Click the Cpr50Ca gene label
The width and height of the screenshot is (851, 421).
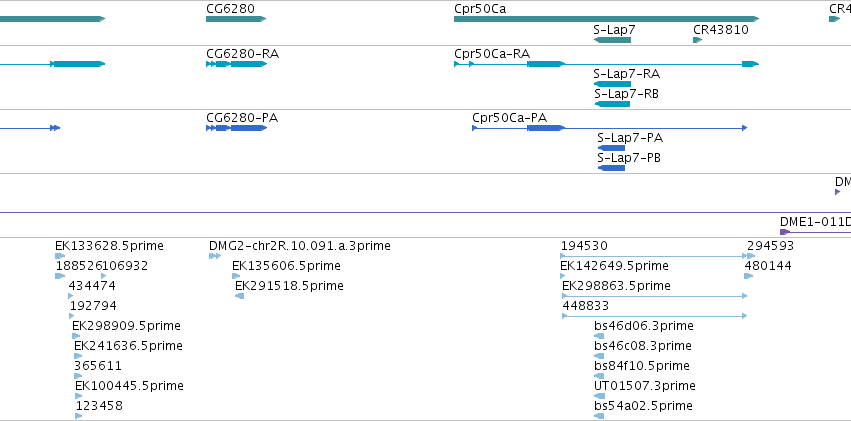[480, 9]
